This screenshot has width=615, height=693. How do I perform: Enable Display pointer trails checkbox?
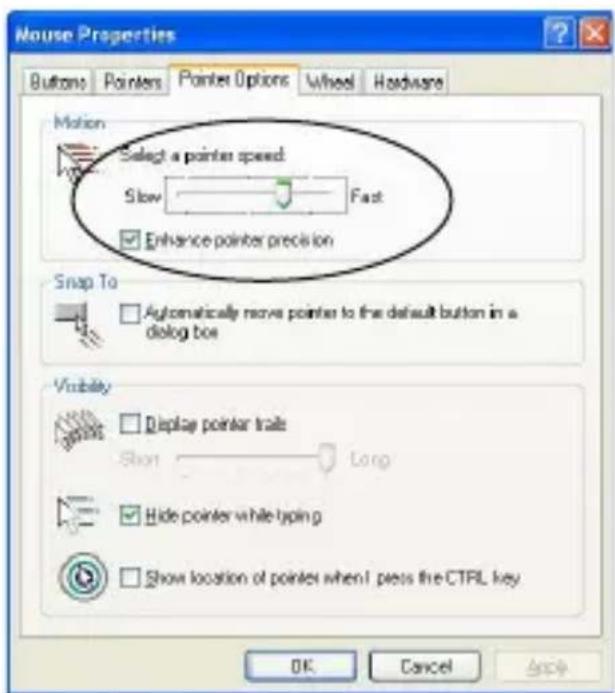pyautogui.click(x=130, y=423)
